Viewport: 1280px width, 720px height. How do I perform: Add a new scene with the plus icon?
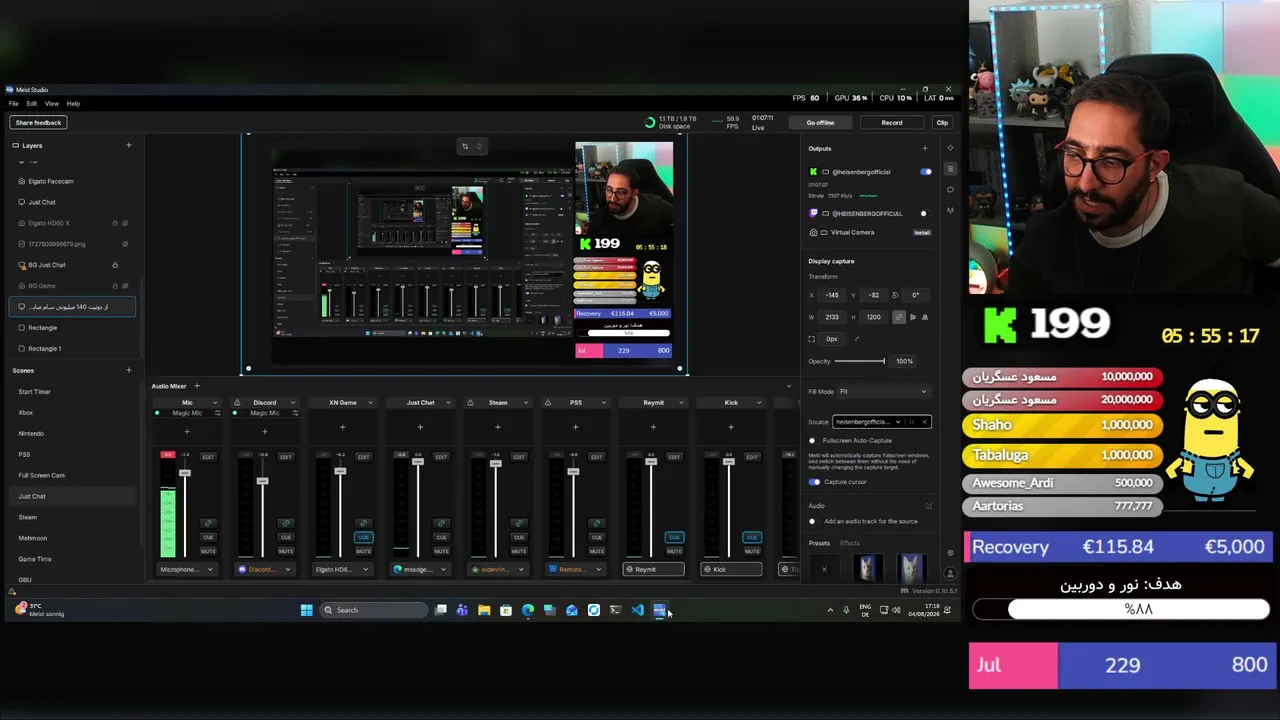pyautogui.click(x=129, y=371)
